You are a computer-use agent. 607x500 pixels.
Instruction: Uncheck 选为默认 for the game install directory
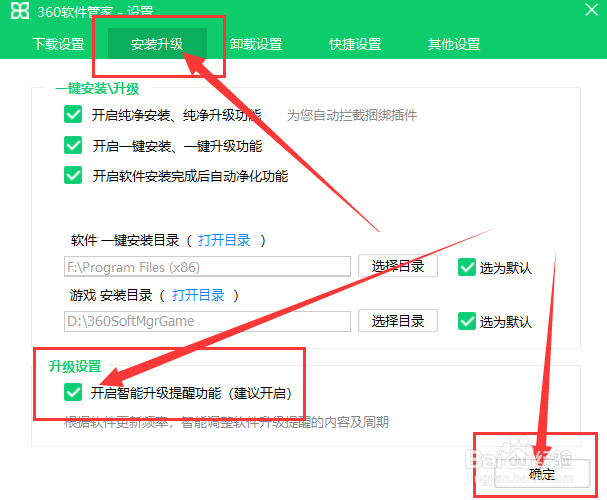point(467,321)
